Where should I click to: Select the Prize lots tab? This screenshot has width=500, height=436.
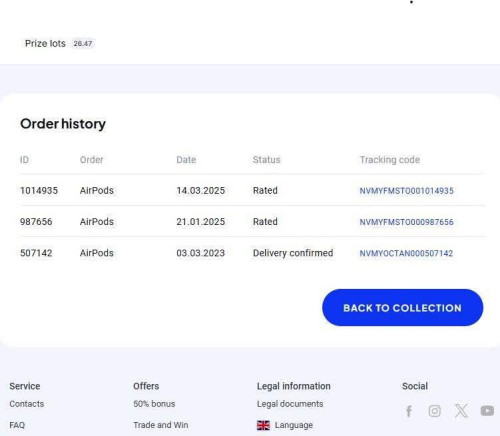point(45,44)
